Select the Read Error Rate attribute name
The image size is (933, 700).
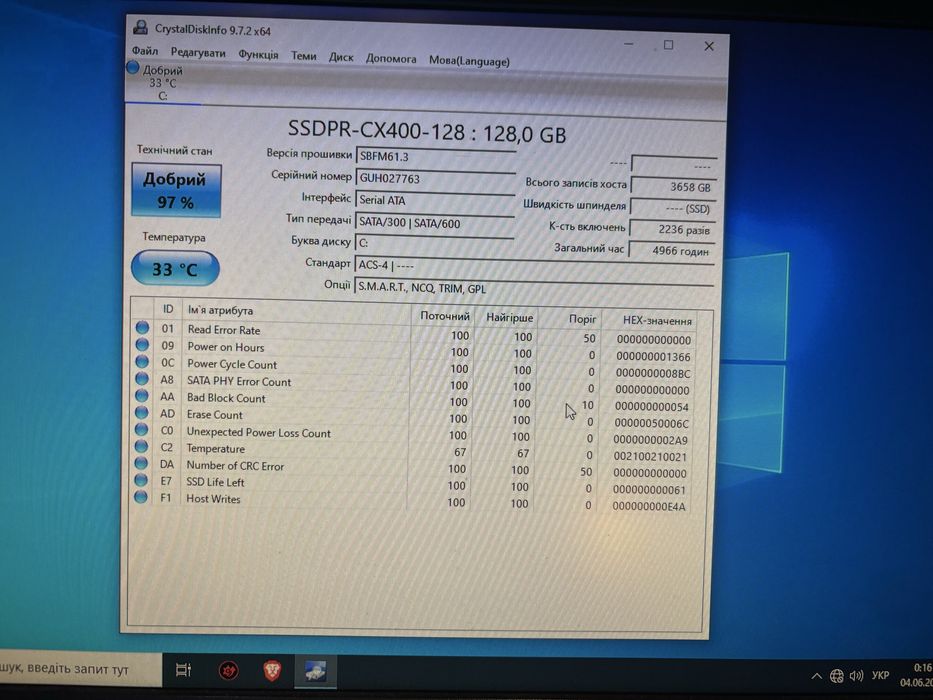tap(224, 330)
